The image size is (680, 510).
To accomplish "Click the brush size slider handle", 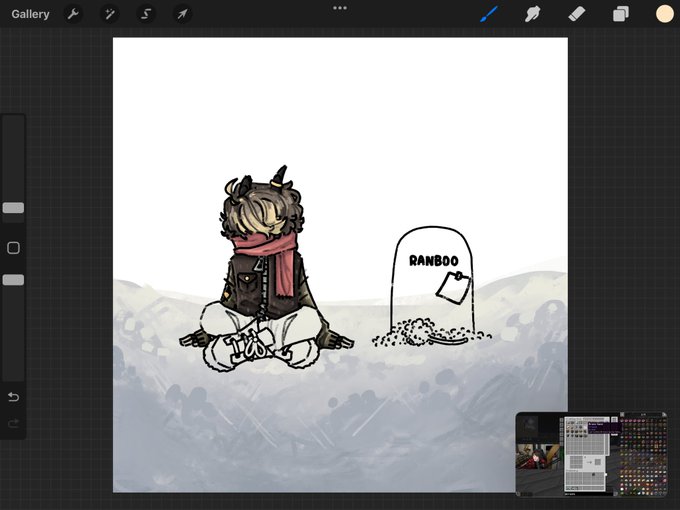I will pyautogui.click(x=13, y=208).
